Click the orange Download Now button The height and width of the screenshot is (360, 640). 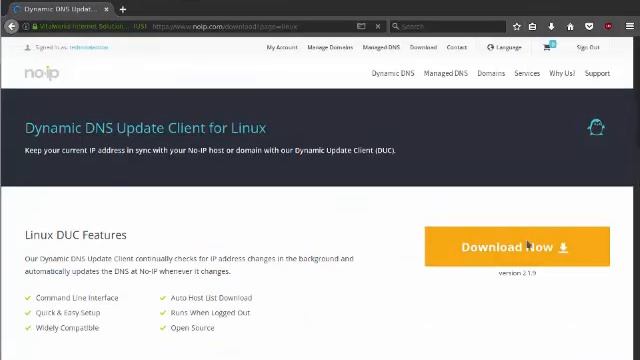(x=517, y=247)
